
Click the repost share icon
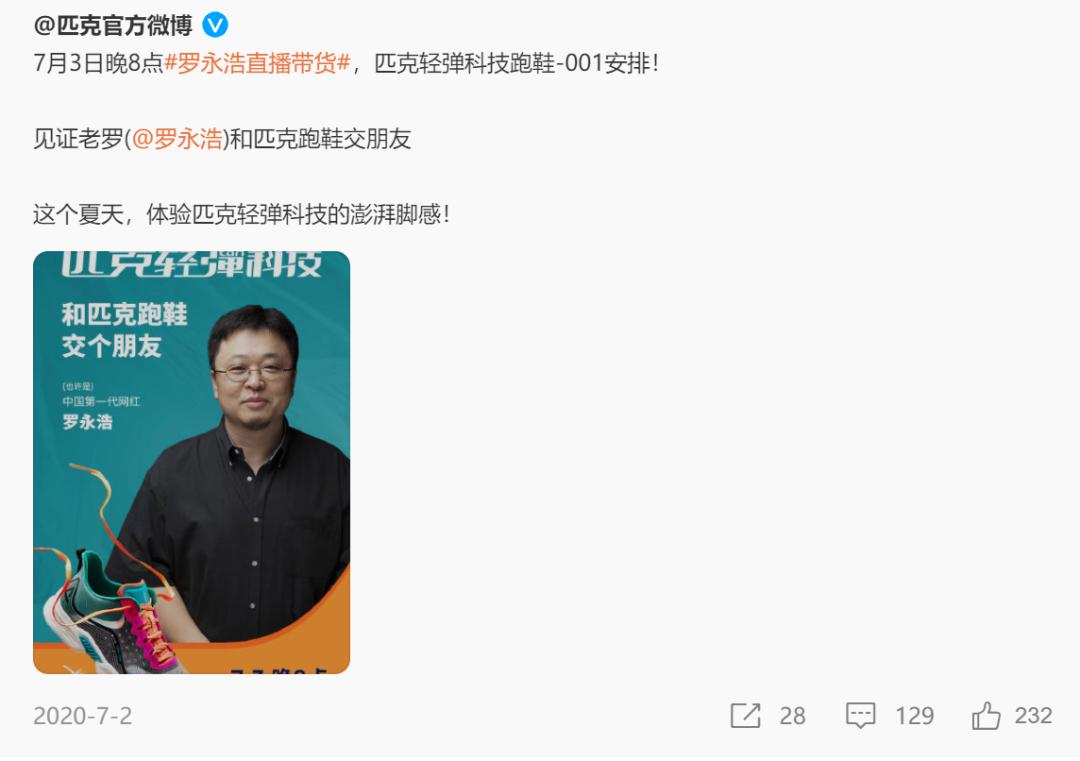[745, 716]
